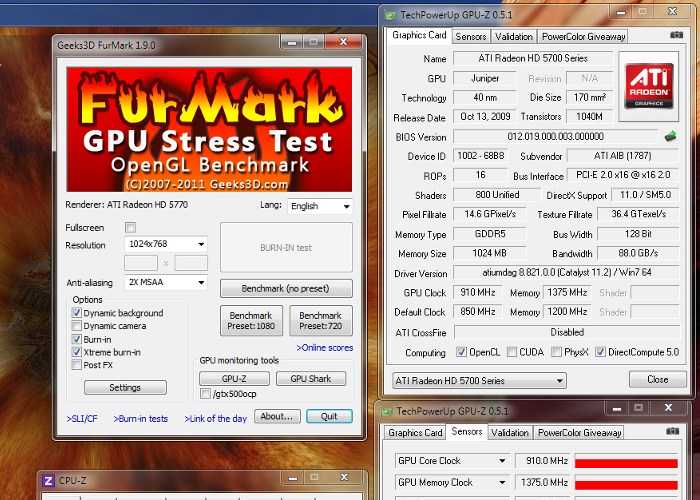
Task: Open FurMark Settings button
Action: [125, 388]
